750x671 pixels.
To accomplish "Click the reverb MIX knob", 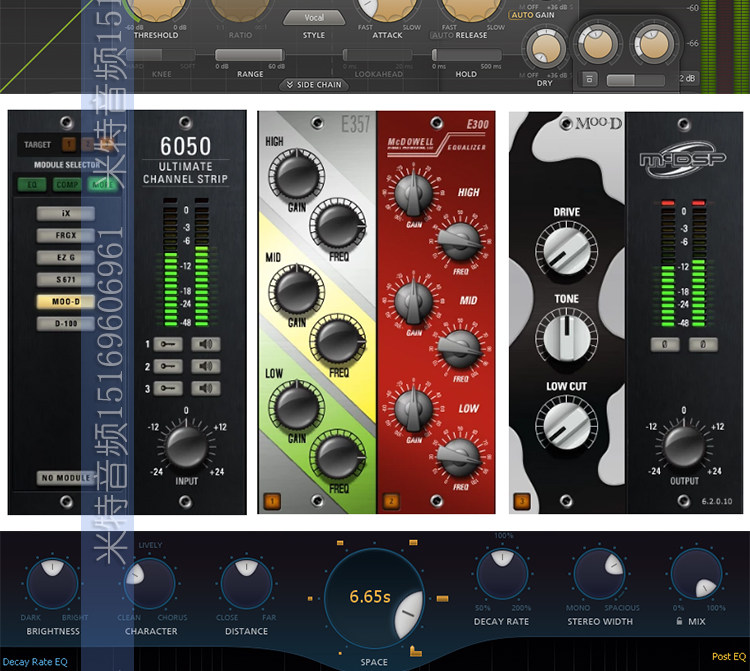I will click(696, 573).
